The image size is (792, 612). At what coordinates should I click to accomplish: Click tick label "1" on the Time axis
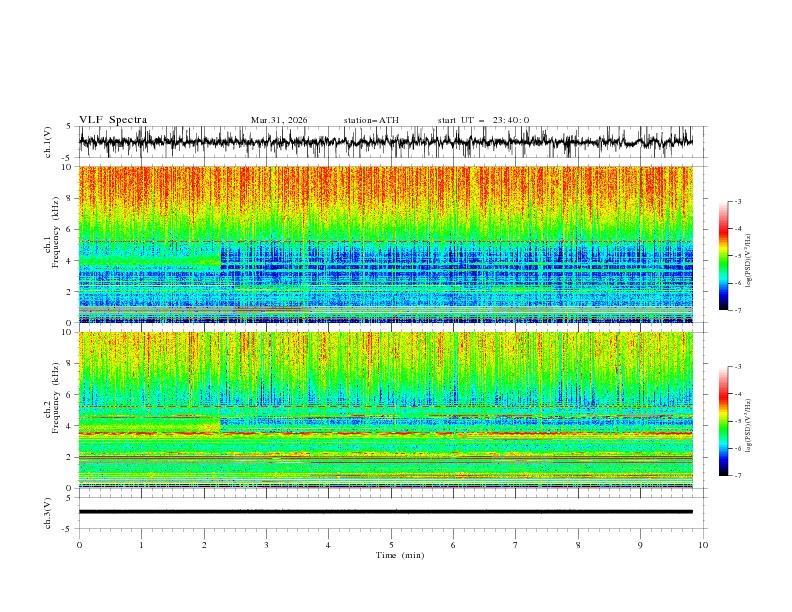pyautogui.click(x=141, y=545)
